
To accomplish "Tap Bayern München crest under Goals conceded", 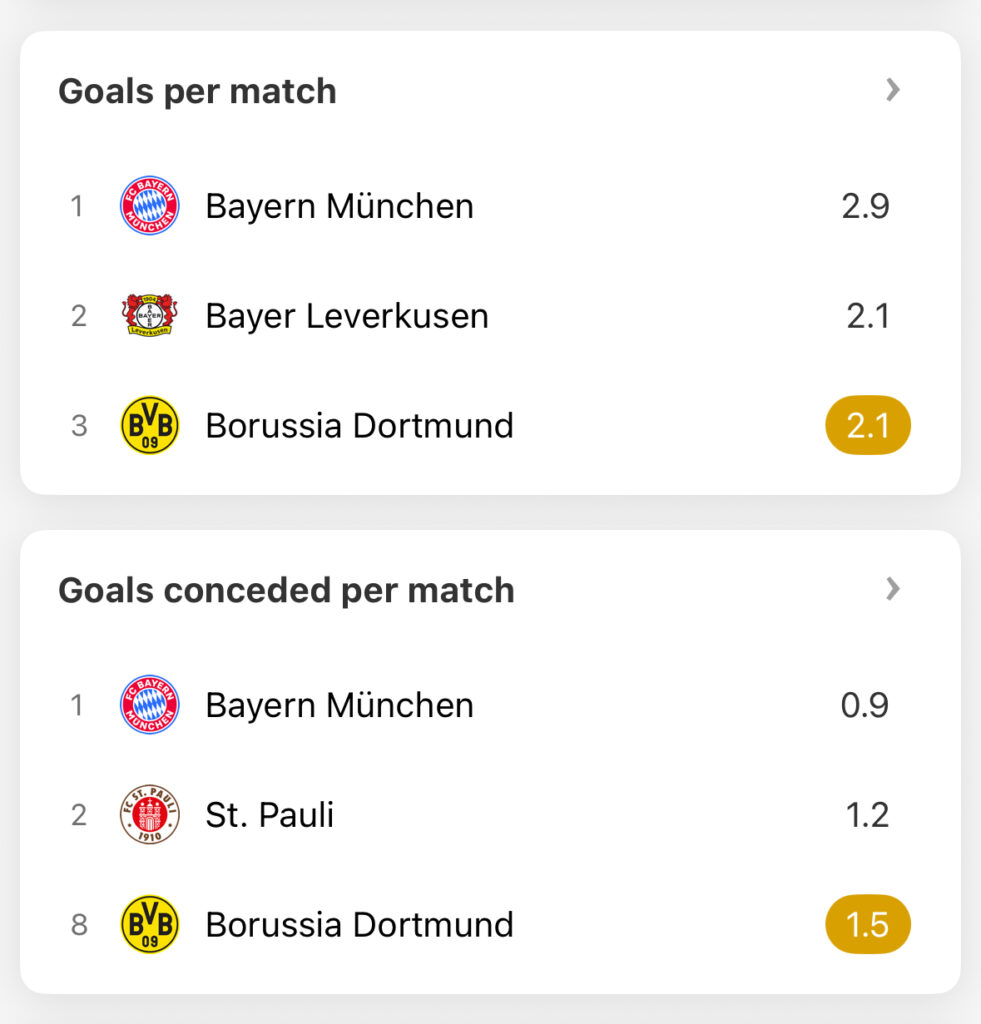I will point(150,705).
